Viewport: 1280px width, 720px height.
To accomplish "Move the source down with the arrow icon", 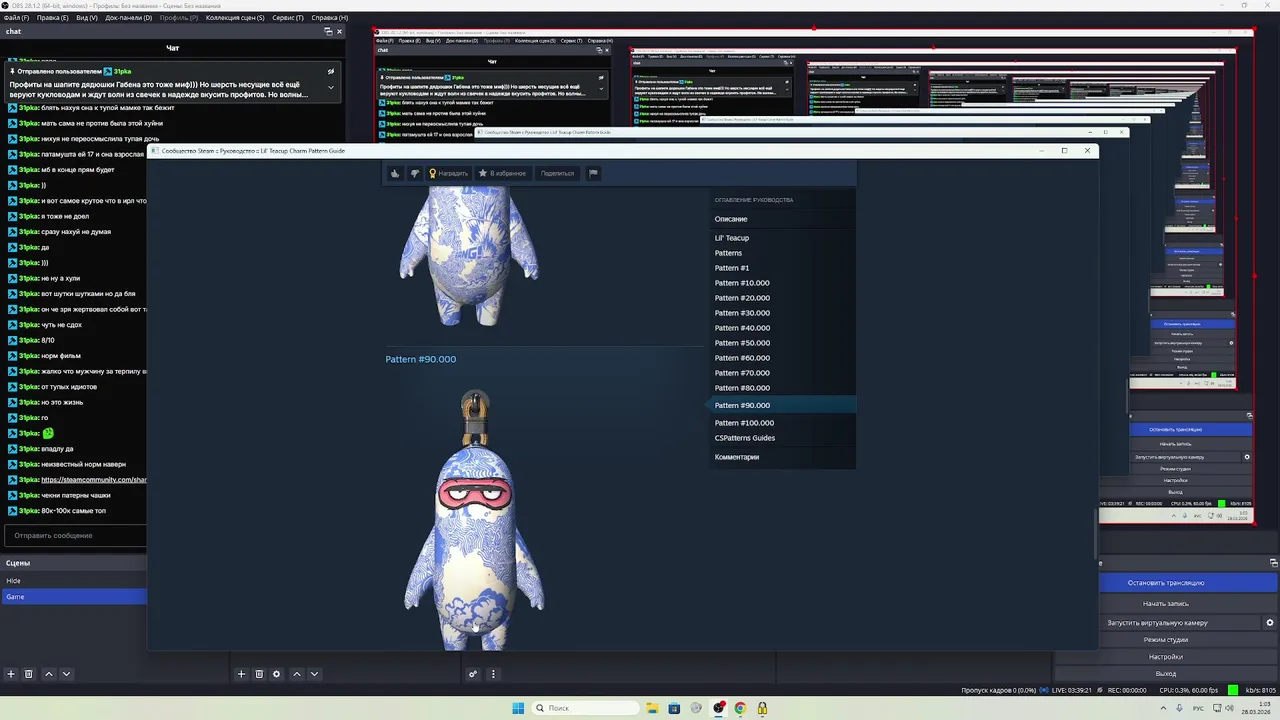I will pyautogui.click(x=314, y=674).
